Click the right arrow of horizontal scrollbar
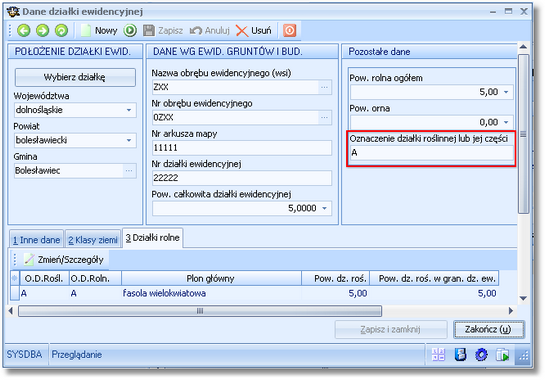The width and height of the screenshot is (545, 380). 511,311
